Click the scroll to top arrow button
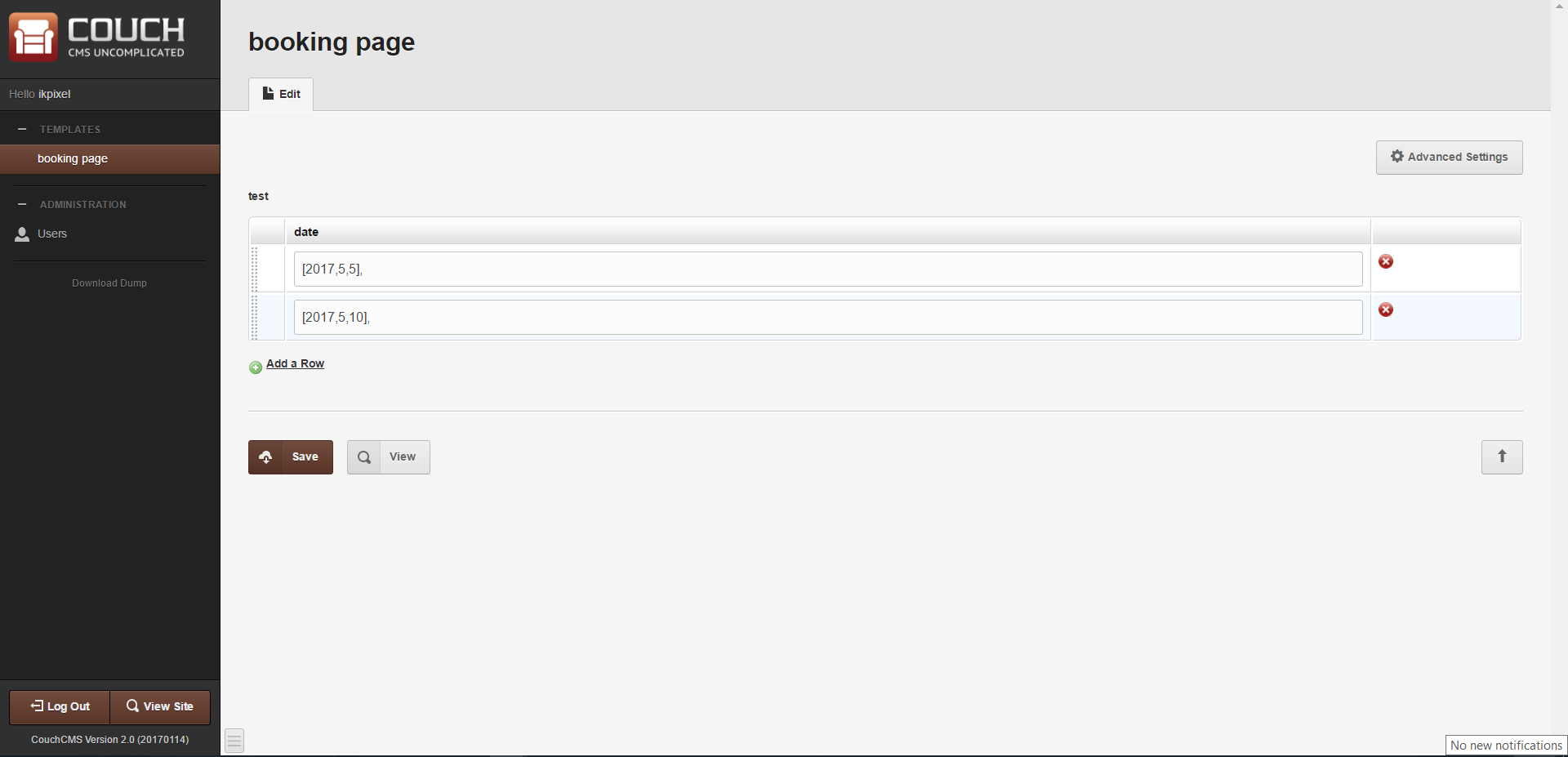Viewport: 1568px width, 757px height. click(1502, 457)
